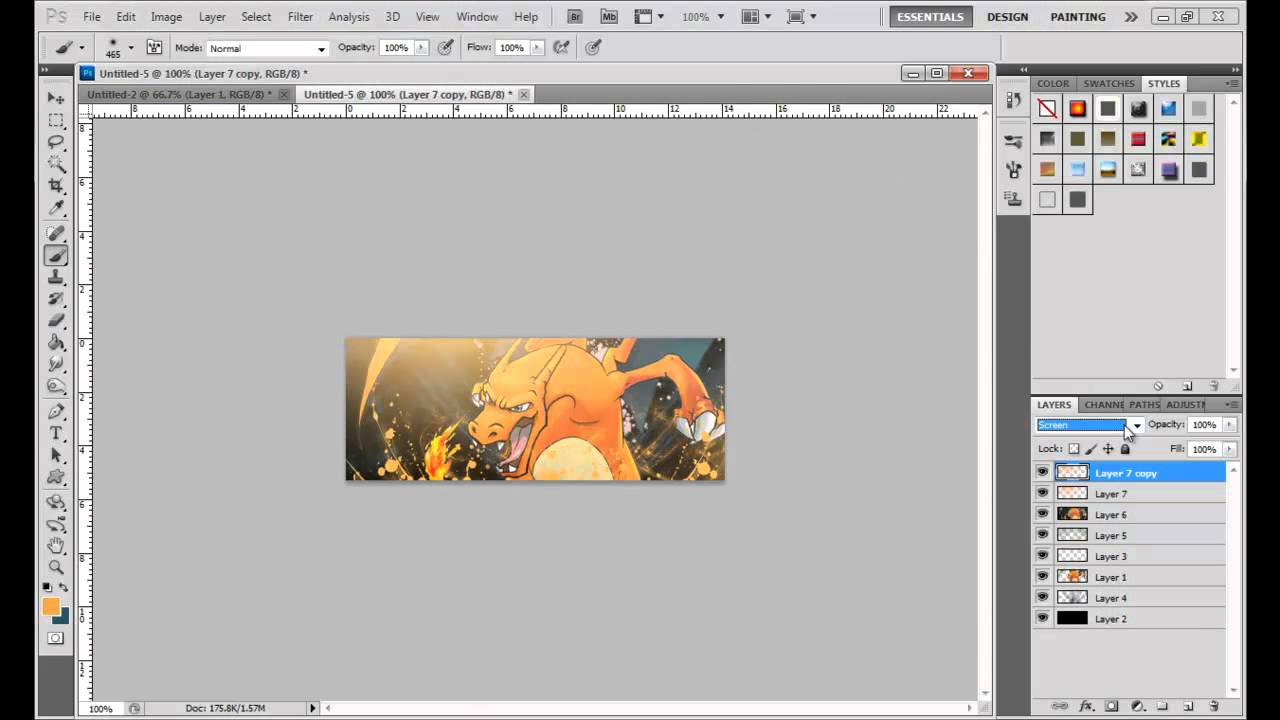Viewport: 1280px width, 720px height.
Task: Select the Crop tool
Action: [56, 186]
